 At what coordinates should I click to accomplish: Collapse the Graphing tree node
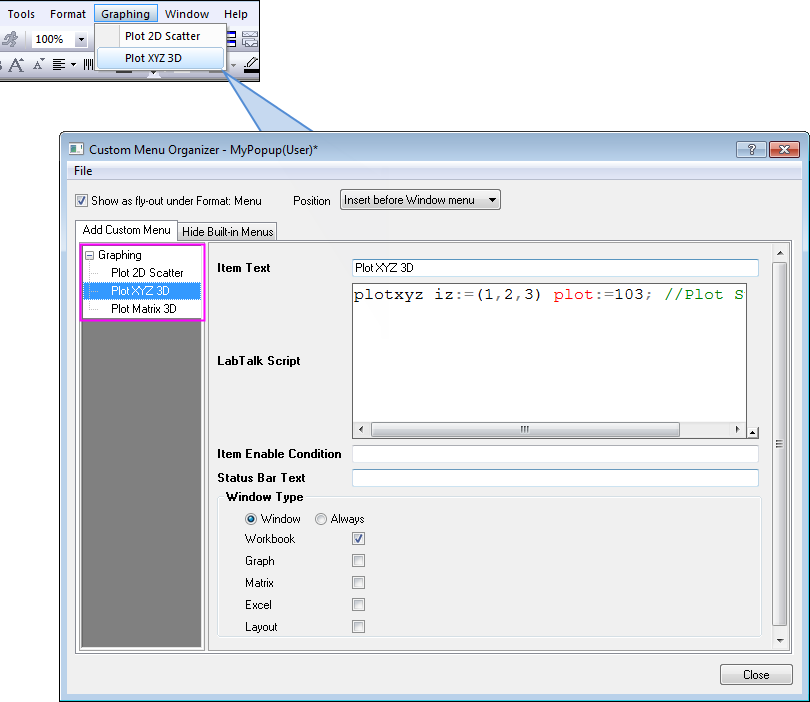[90, 255]
